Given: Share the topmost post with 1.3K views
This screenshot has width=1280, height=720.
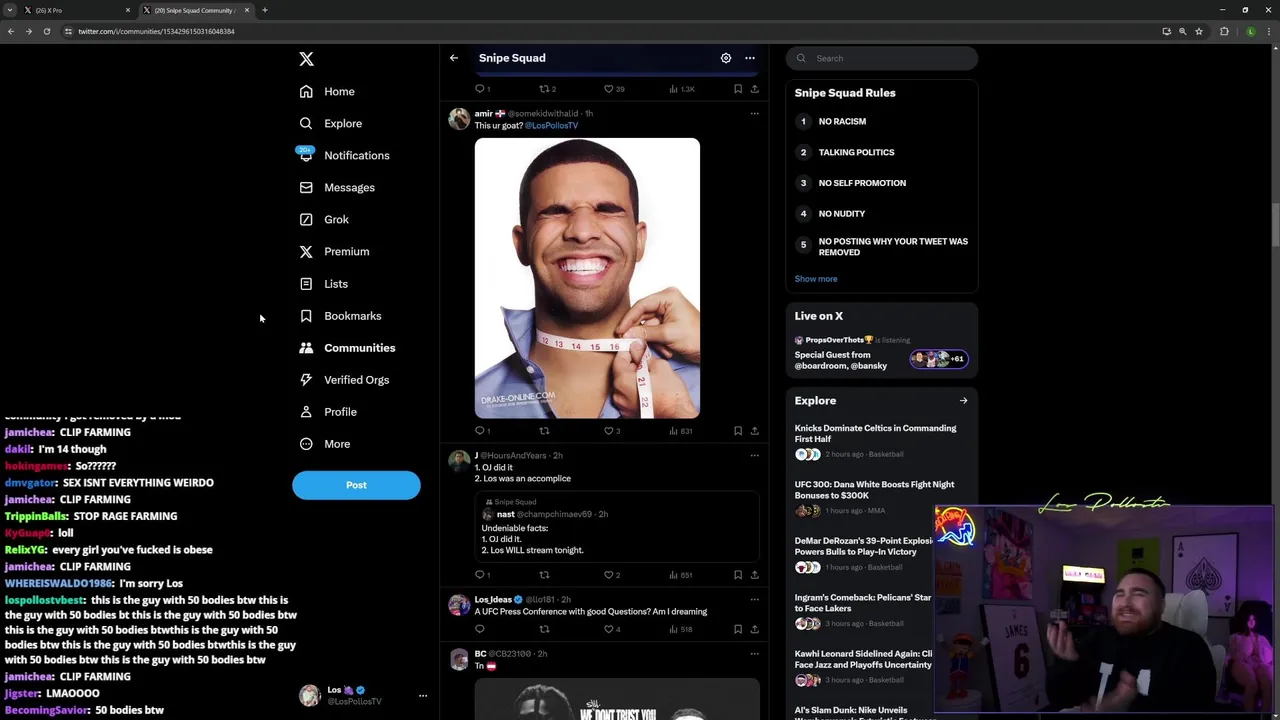Looking at the screenshot, I should [x=754, y=89].
